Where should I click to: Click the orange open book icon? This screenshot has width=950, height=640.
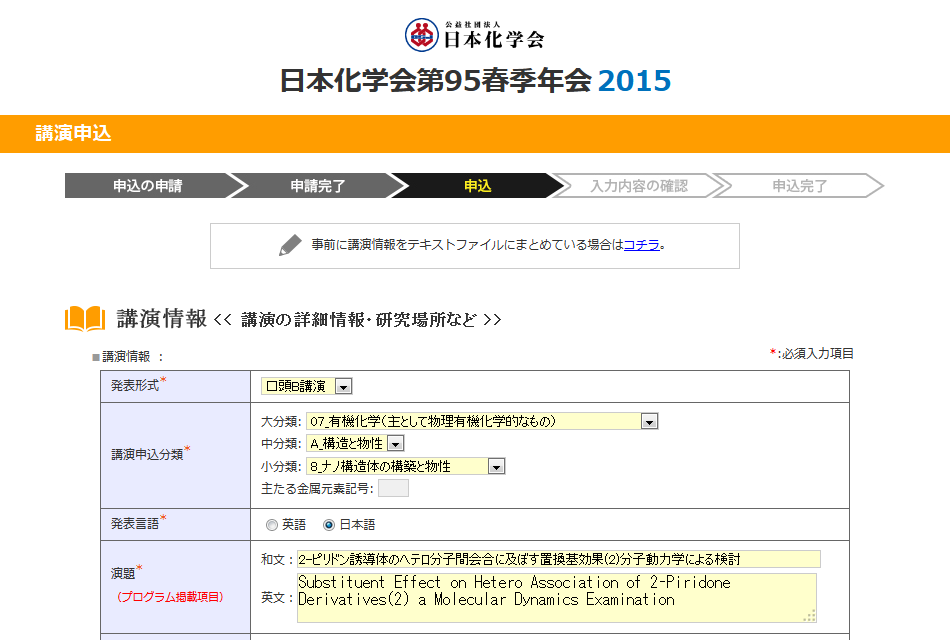click(85, 319)
